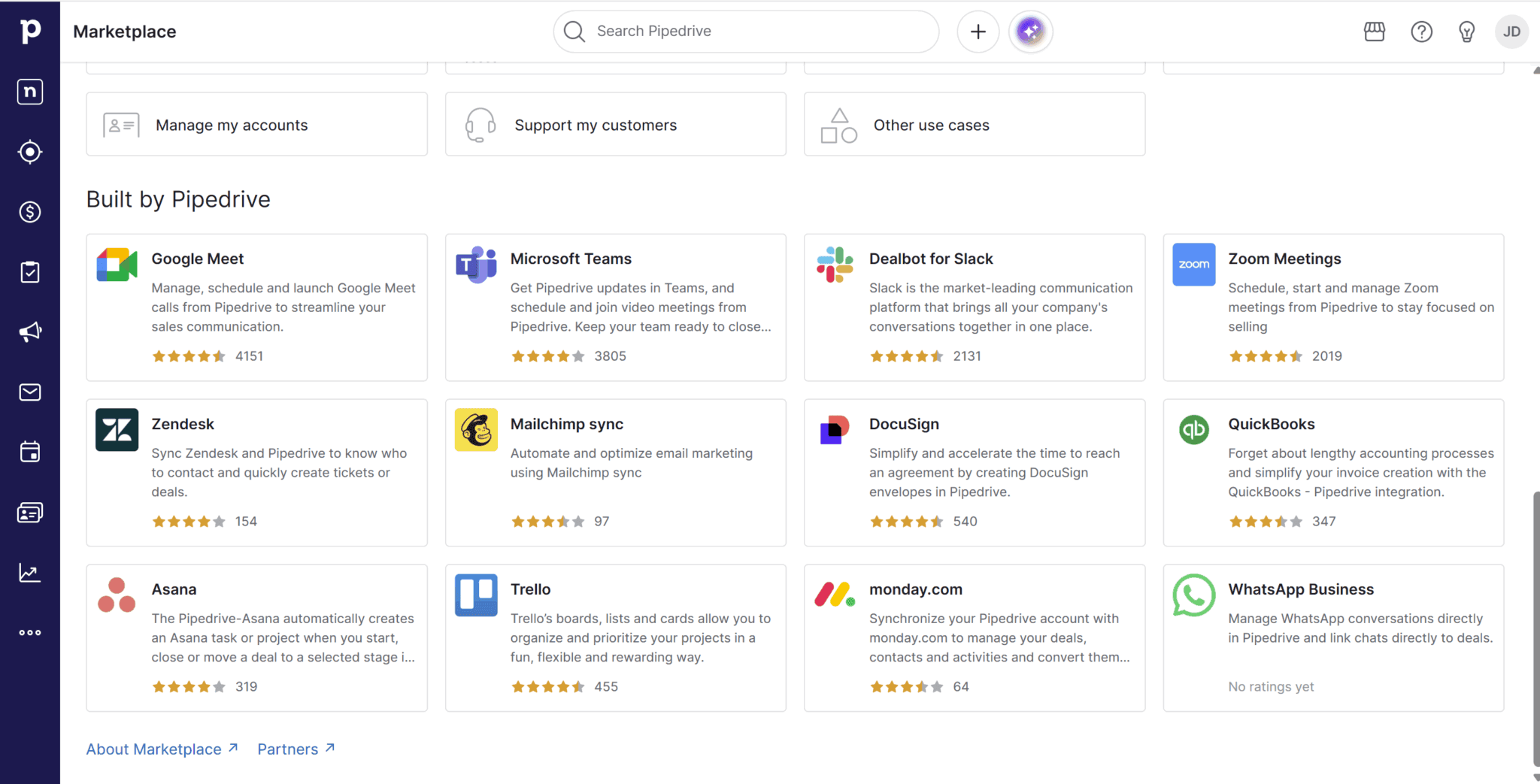Click the Zendesk app icon
This screenshot has height=784, width=1540.
[117, 430]
